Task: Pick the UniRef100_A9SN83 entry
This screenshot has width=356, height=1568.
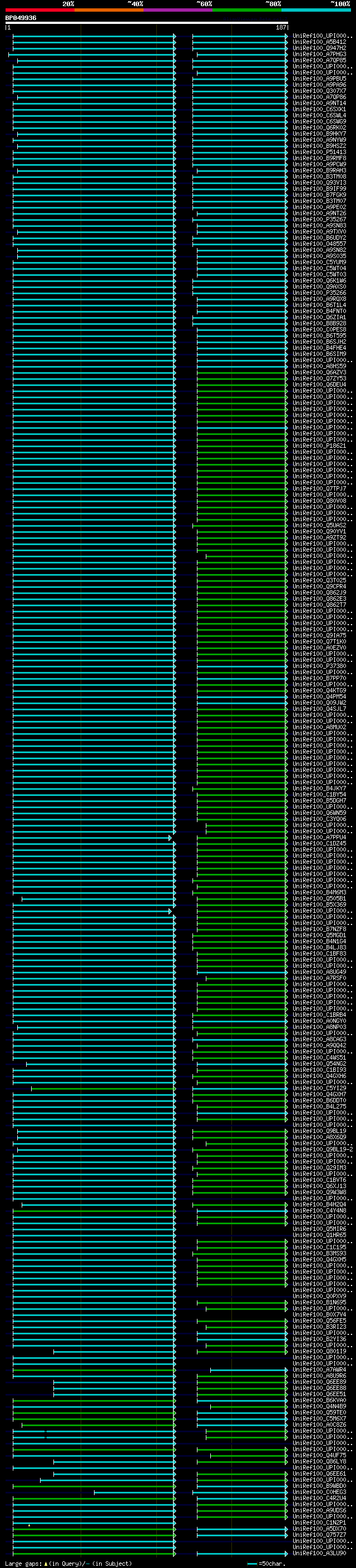Action: [x=319, y=225]
